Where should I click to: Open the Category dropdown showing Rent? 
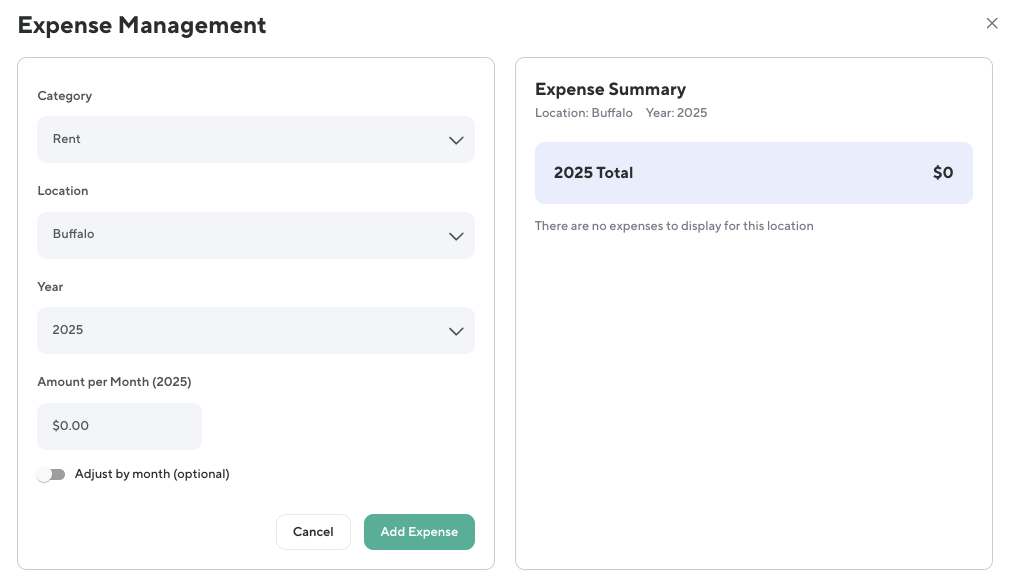pyautogui.click(x=255, y=140)
